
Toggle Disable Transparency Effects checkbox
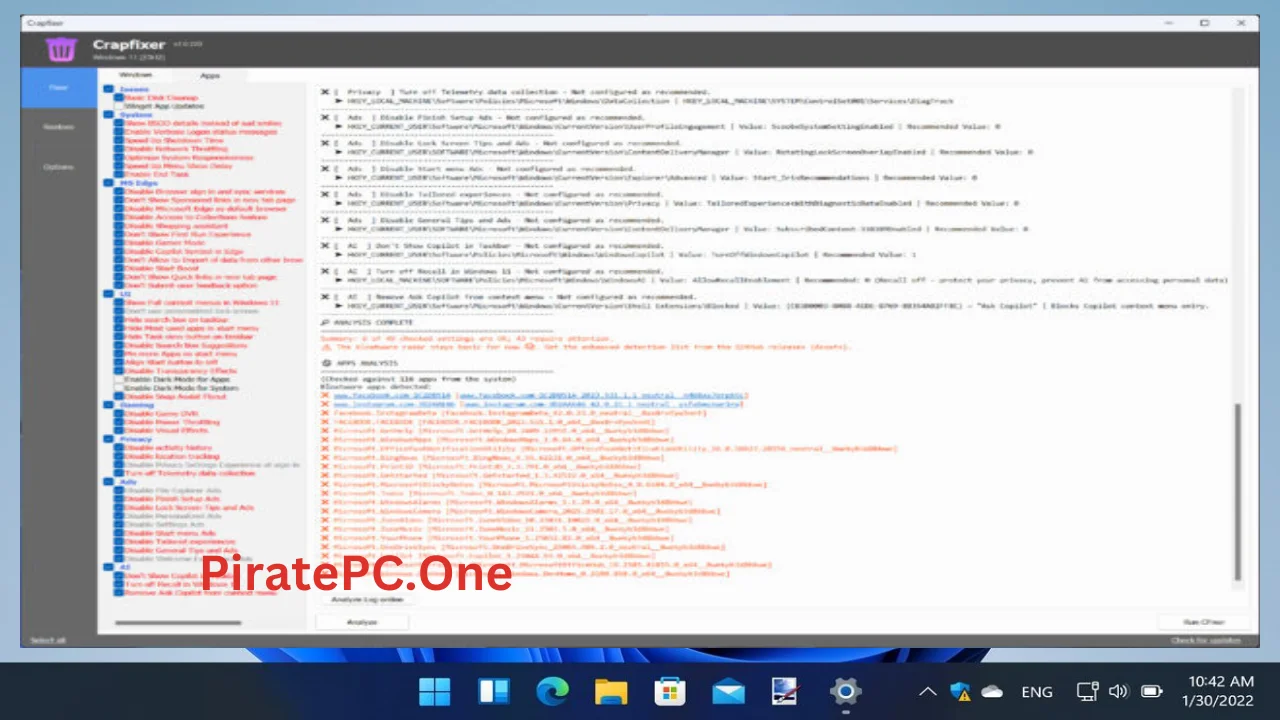click(x=120, y=370)
